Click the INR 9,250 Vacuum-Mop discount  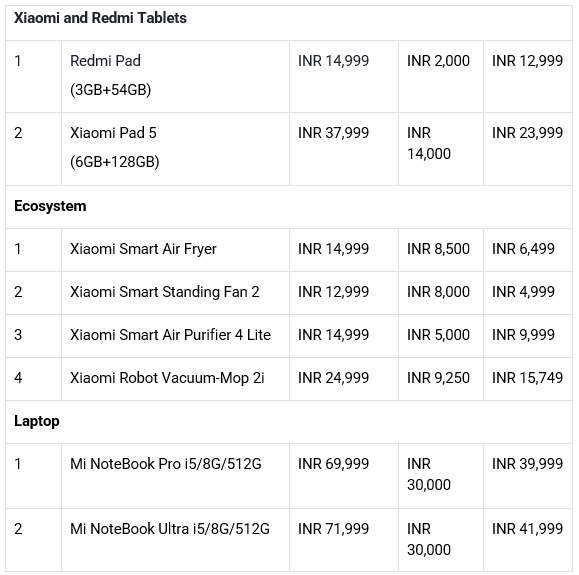(x=438, y=378)
